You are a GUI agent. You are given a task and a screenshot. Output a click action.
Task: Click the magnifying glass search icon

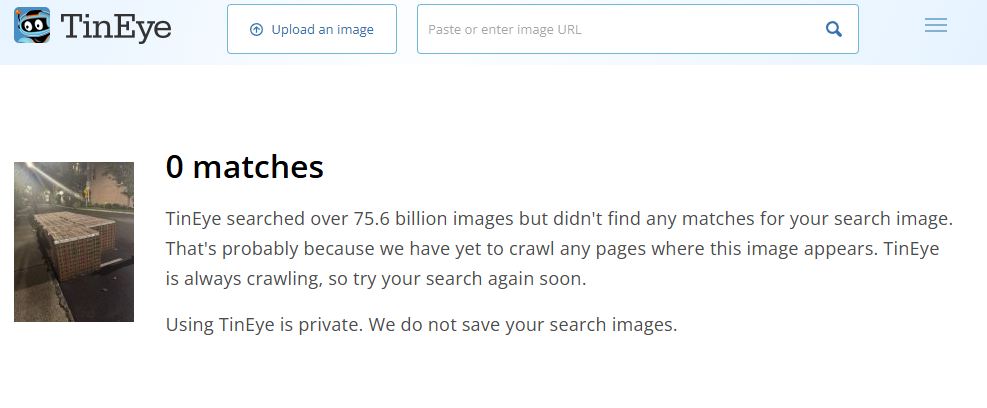pyautogui.click(x=833, y=29)
